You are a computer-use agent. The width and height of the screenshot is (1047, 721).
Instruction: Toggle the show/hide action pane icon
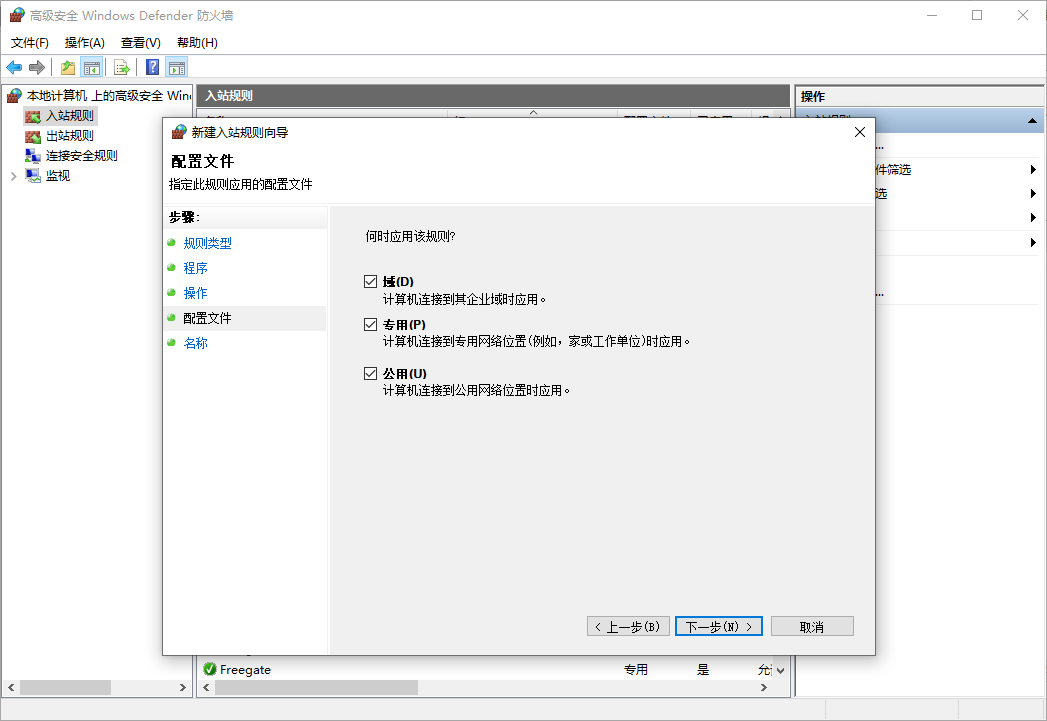(x=177, y=67)
